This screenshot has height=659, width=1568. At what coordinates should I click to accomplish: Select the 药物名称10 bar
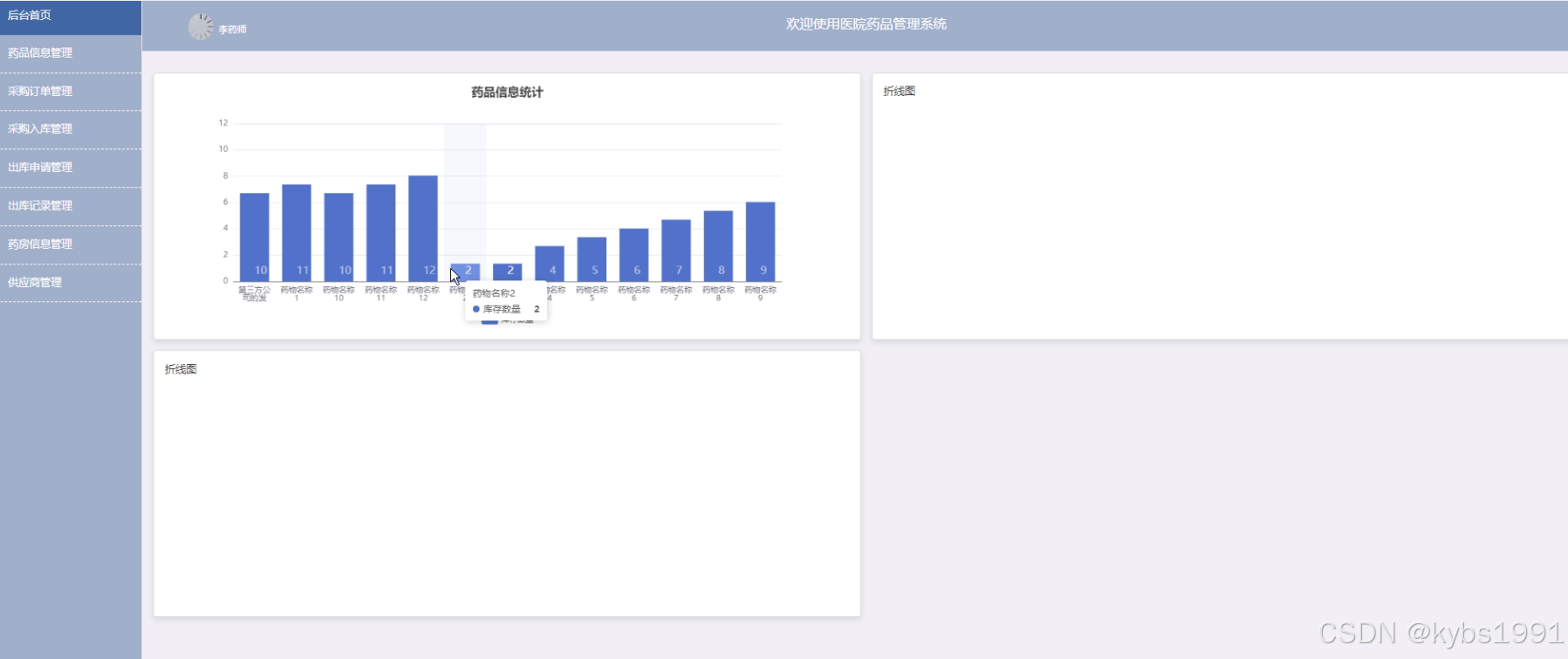click(339, 237)
